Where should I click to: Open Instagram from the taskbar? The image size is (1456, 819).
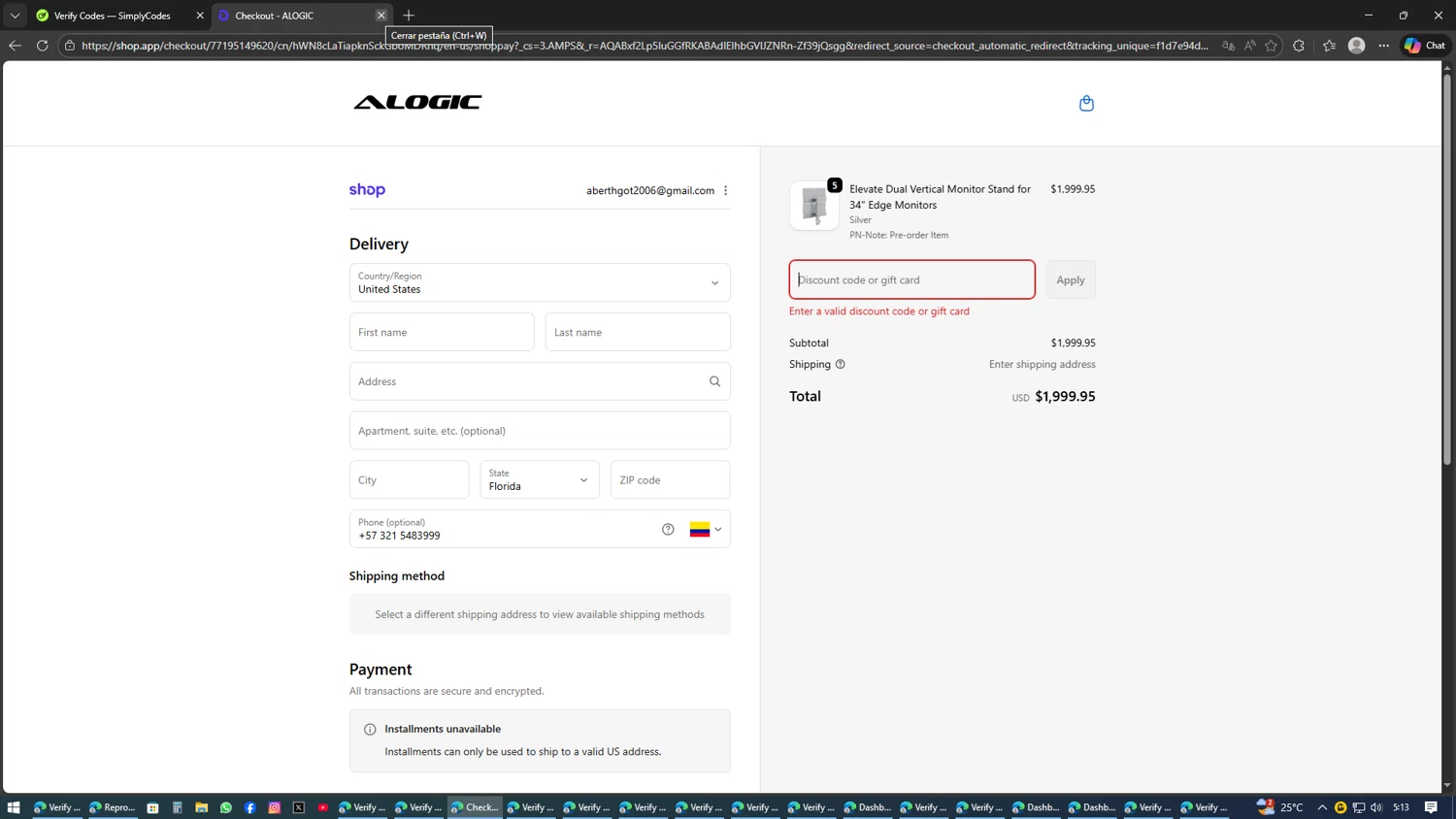[x=275, y=807]
